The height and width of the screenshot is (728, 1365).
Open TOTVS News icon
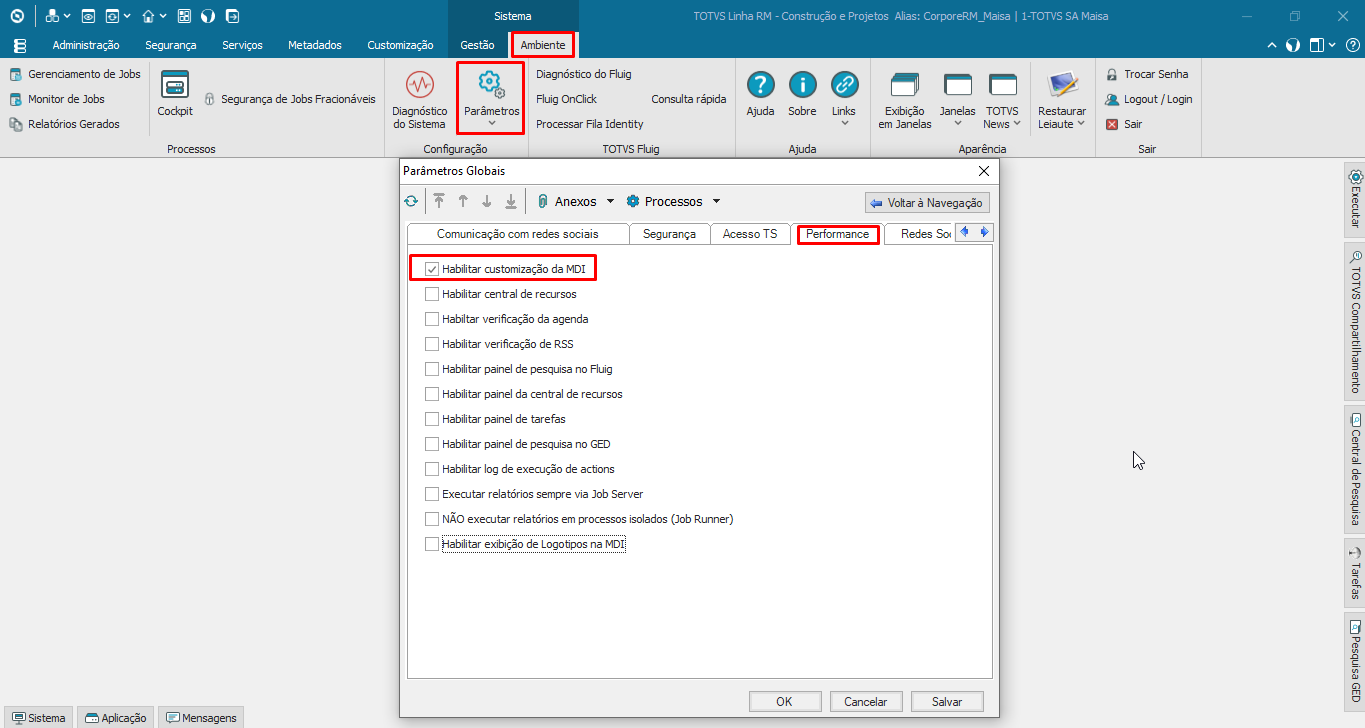(1002, 85)
